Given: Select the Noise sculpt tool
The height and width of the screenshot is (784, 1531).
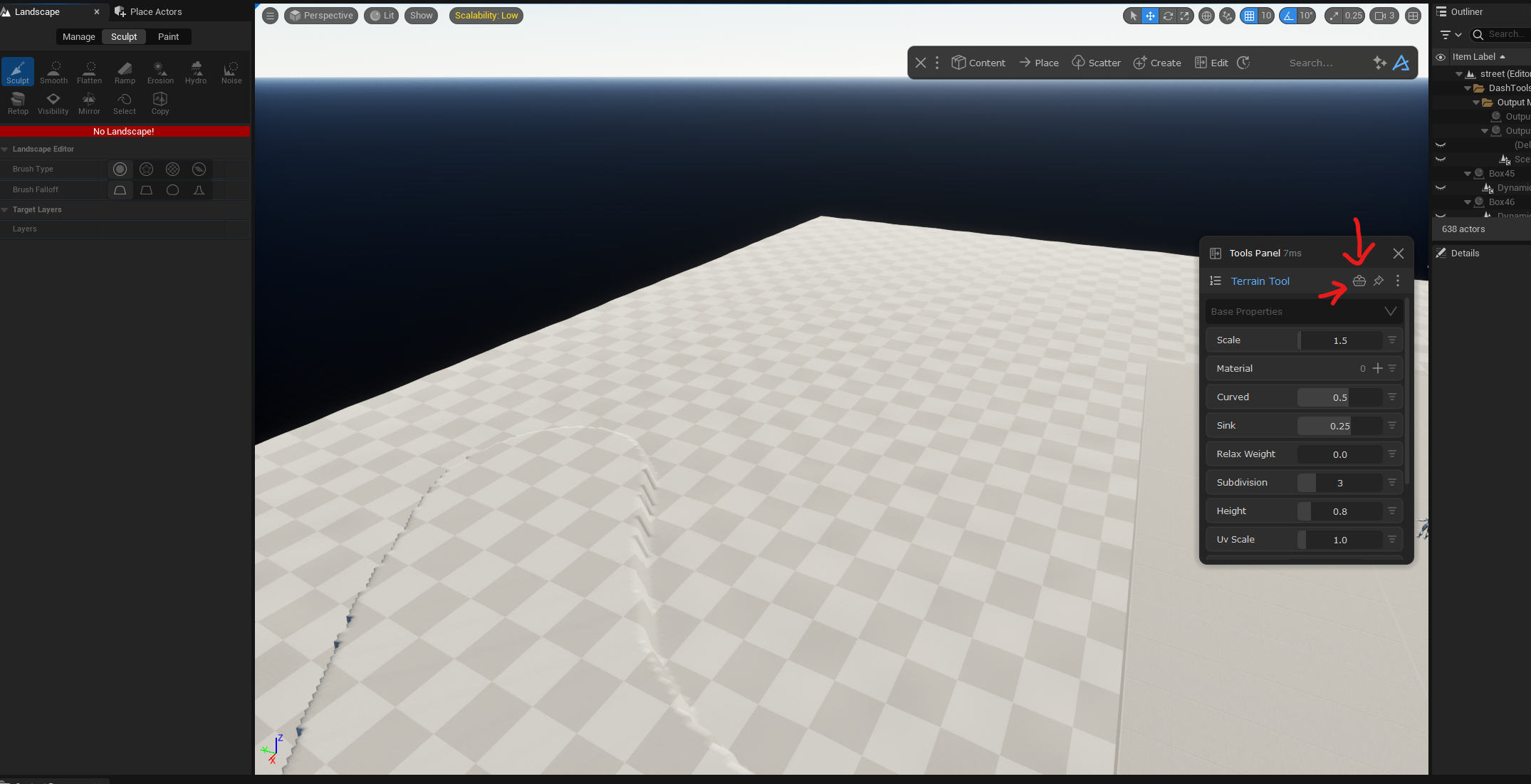Looking at the screenshot, I should pos(231,72).
